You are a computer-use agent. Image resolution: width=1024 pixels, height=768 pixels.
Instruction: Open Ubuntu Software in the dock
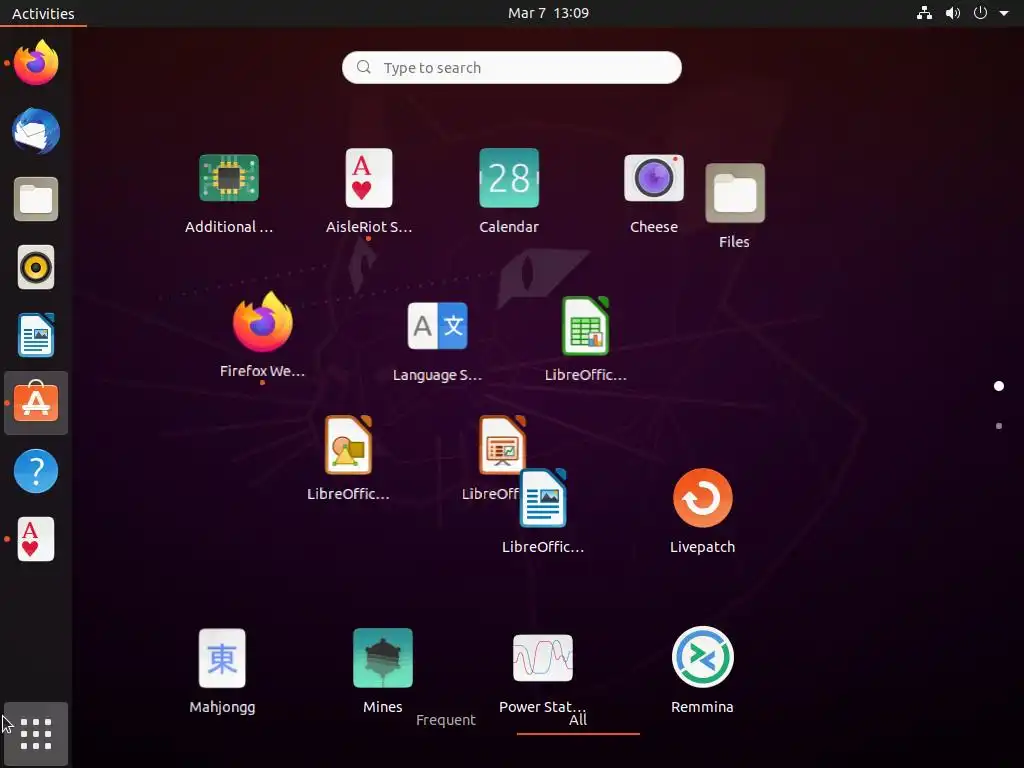(36, 403)
